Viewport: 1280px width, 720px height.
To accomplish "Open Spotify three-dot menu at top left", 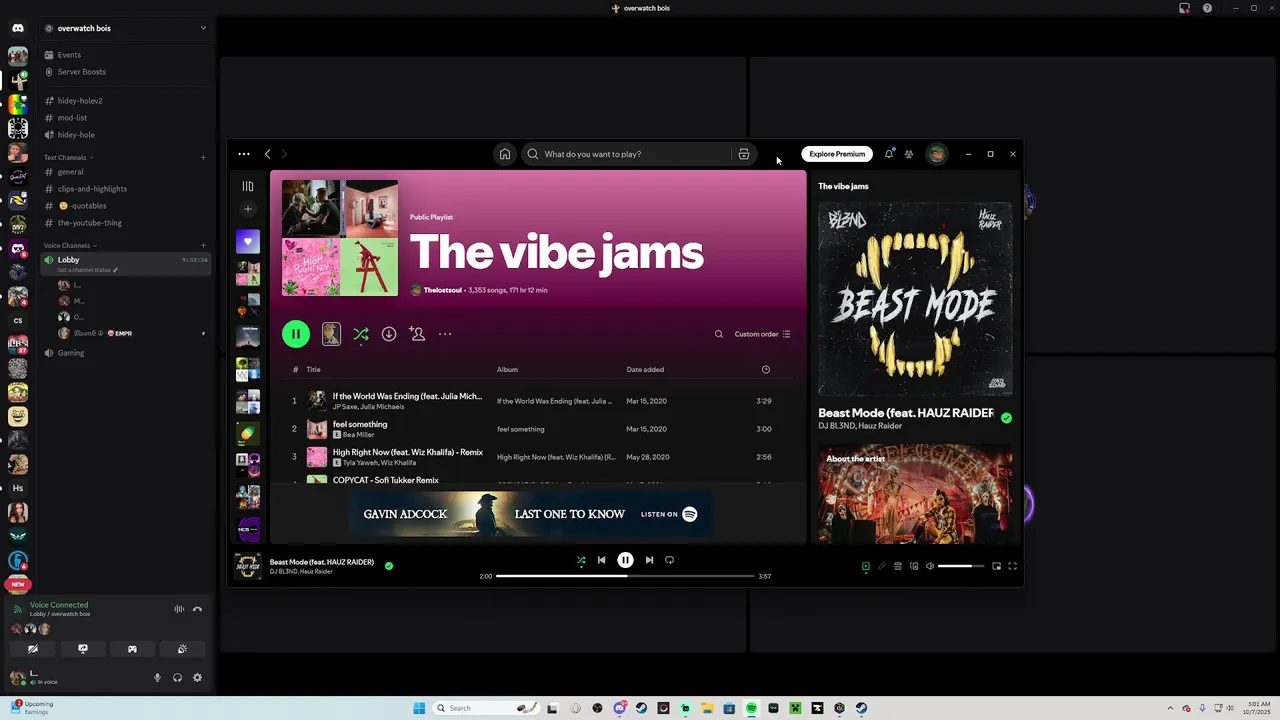I will pos(244,154).
